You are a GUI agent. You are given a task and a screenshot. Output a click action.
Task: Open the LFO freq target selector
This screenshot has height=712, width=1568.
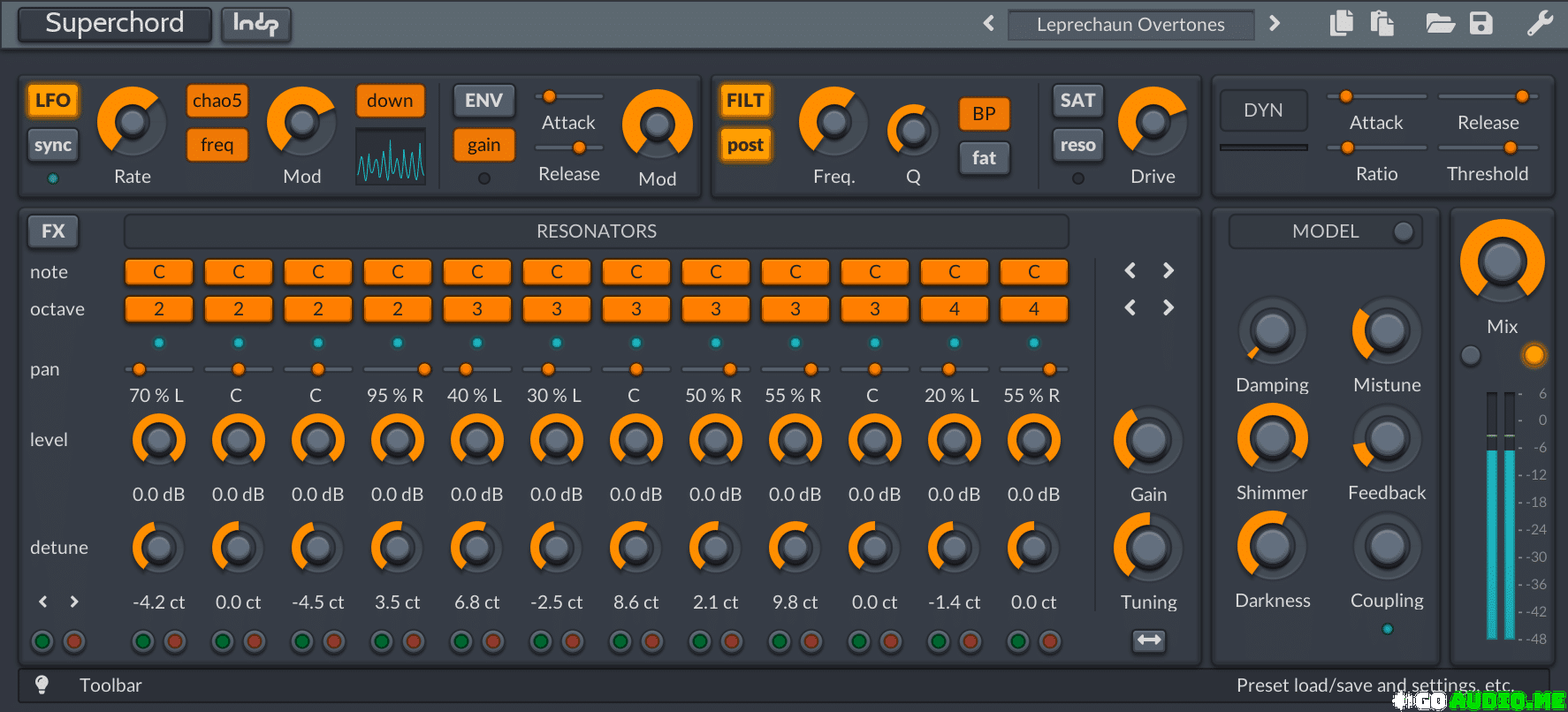217,145
